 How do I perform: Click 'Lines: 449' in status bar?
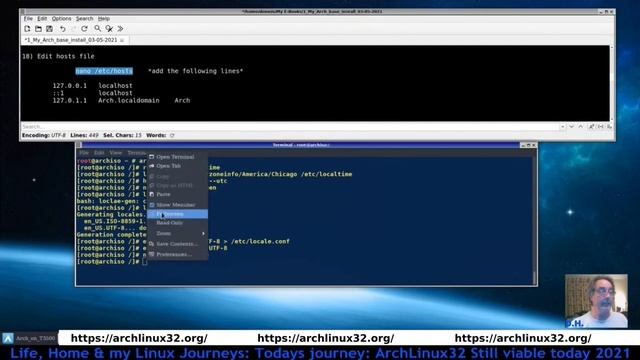(x=84, y=136)
